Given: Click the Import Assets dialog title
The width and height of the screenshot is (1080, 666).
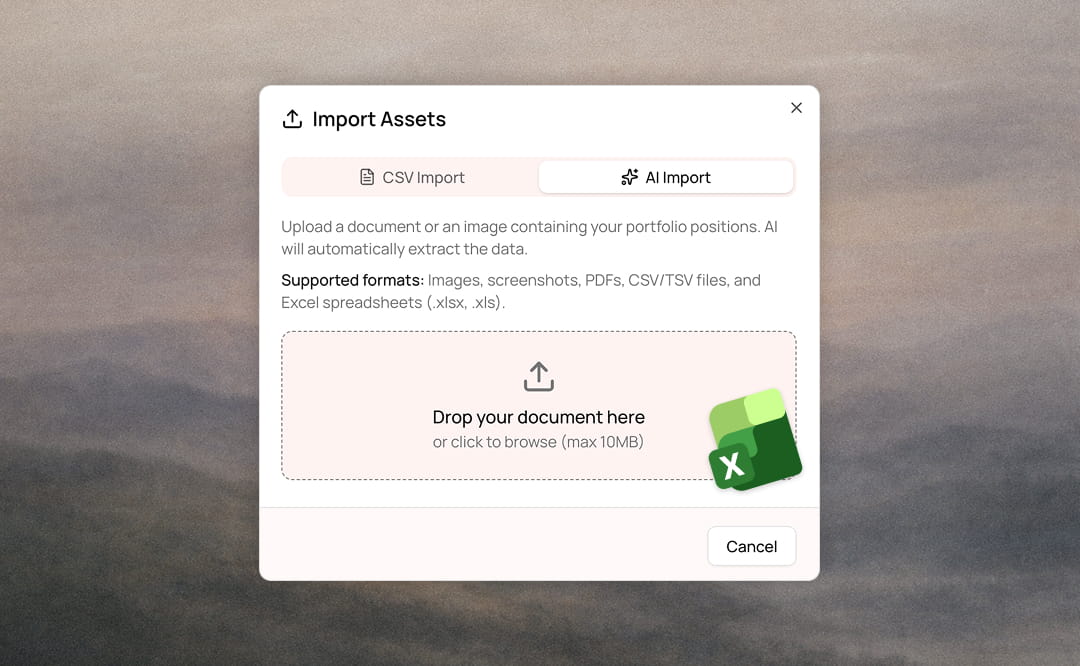Looking at the screenshot, I should point(378,119).
